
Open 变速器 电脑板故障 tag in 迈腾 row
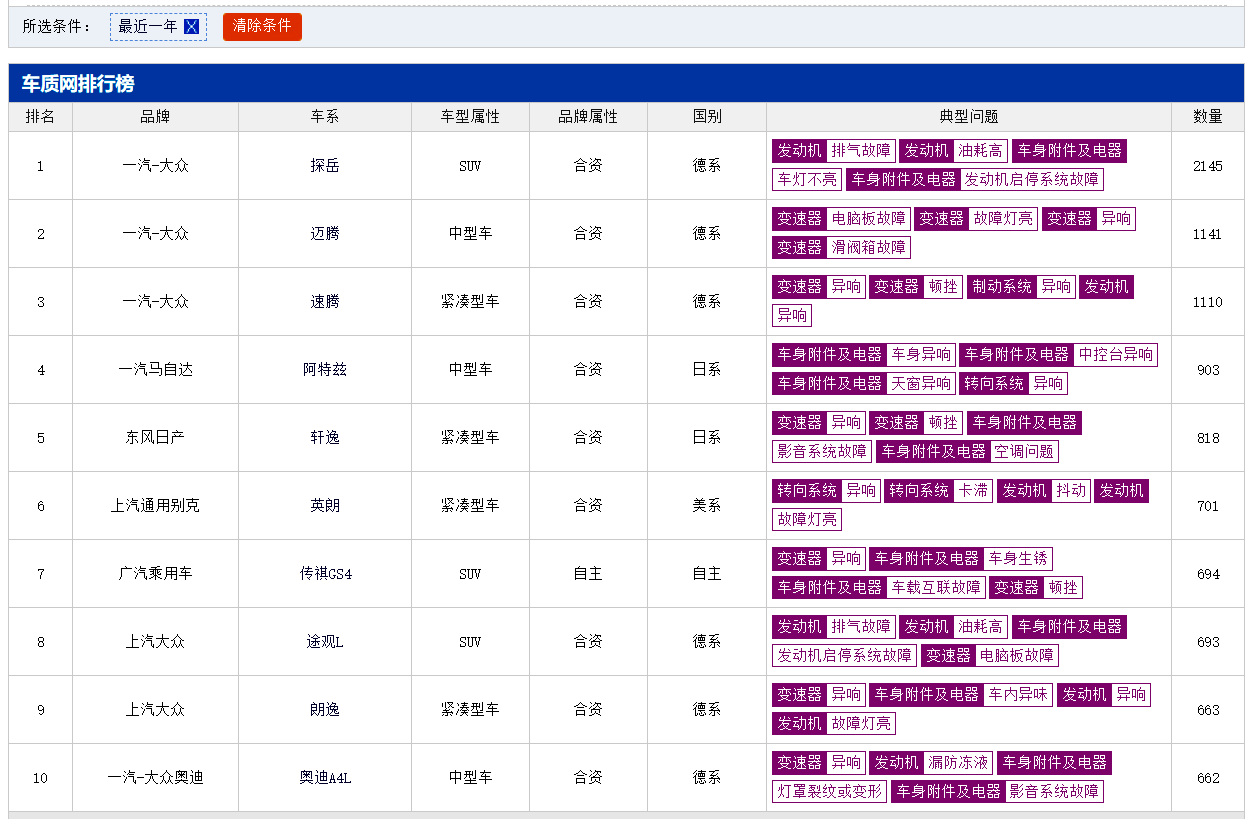click(841, 219)
